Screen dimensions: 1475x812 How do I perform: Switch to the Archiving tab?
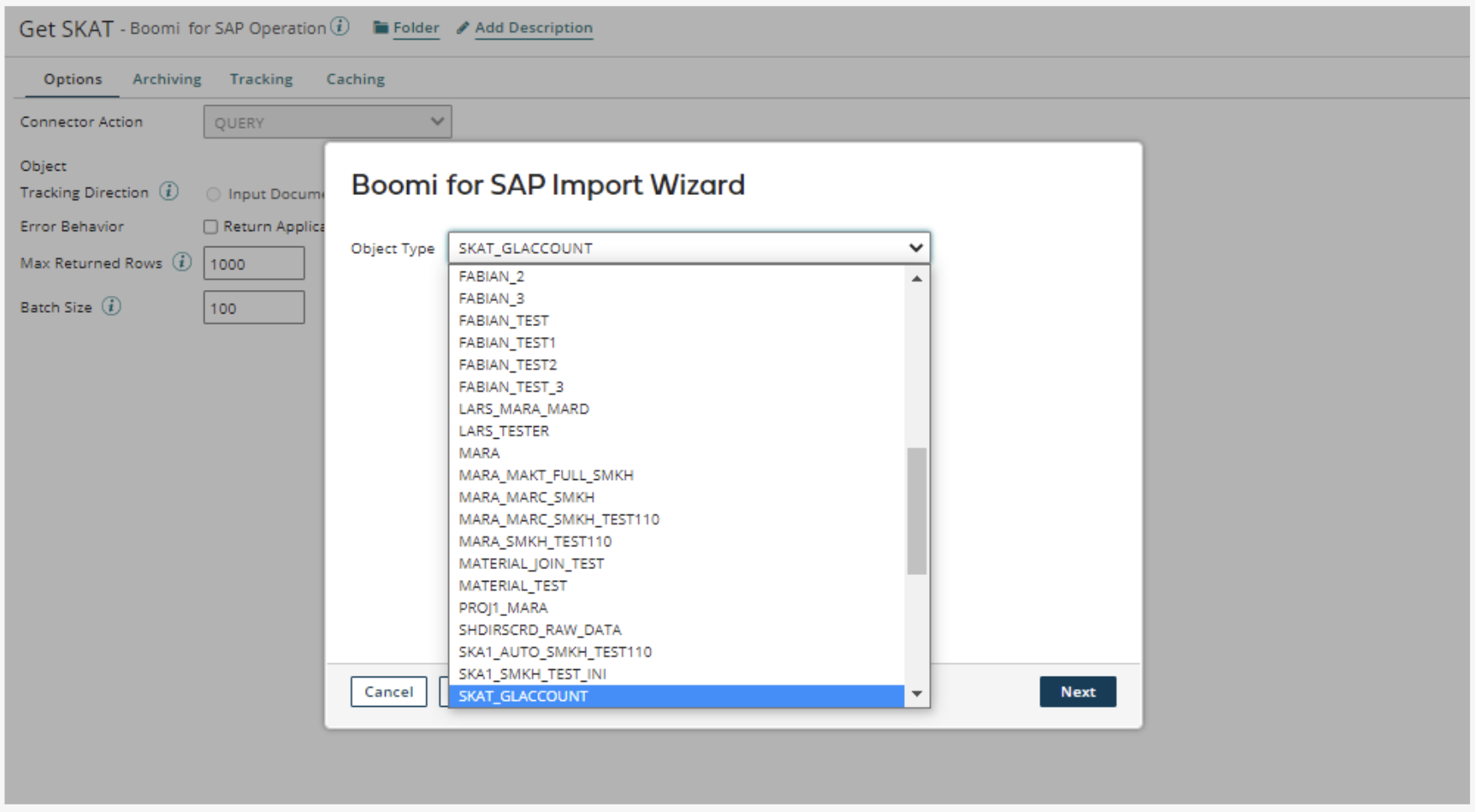click(166, 78)
